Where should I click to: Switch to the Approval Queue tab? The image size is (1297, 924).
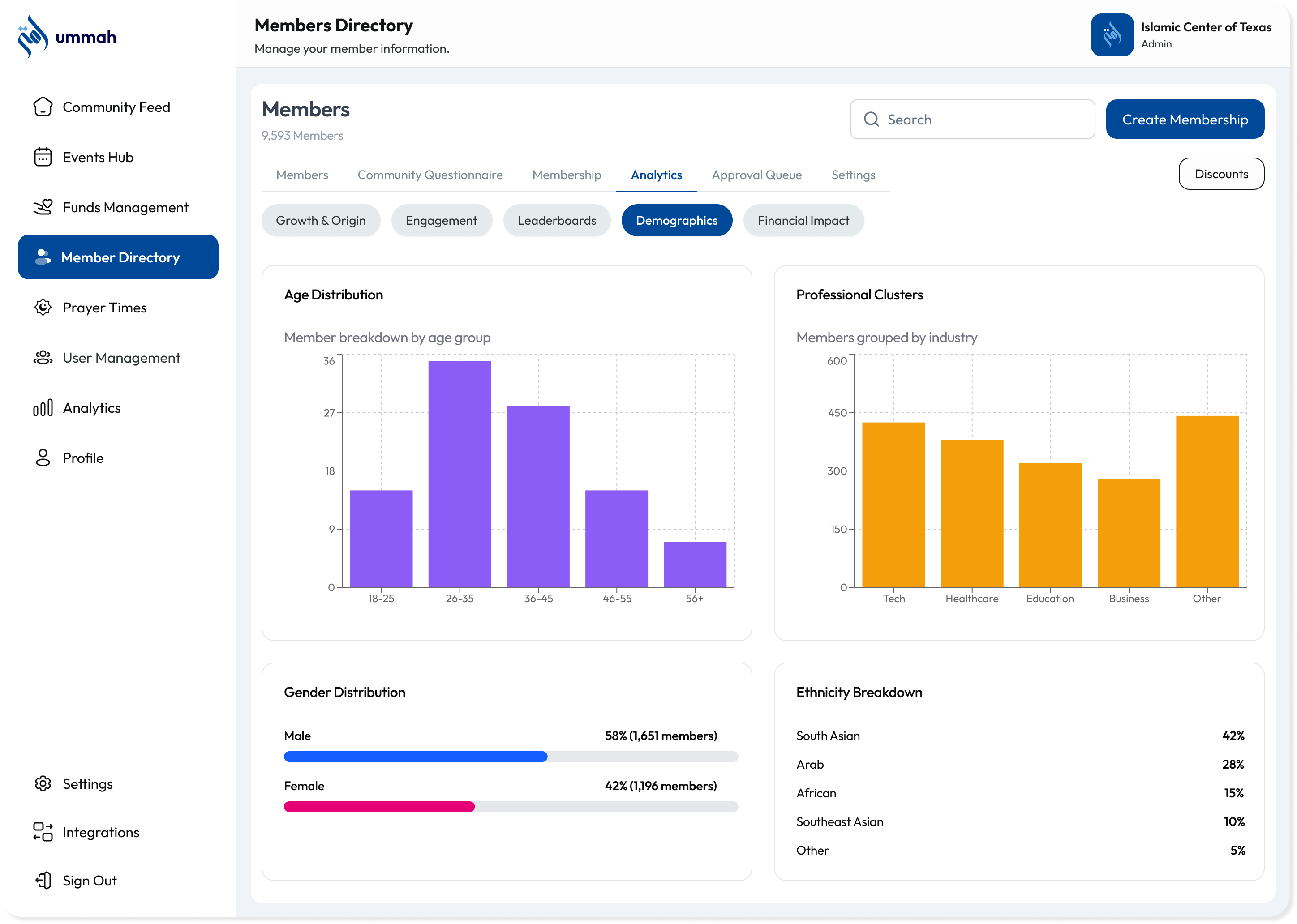[x=756, y=175]
